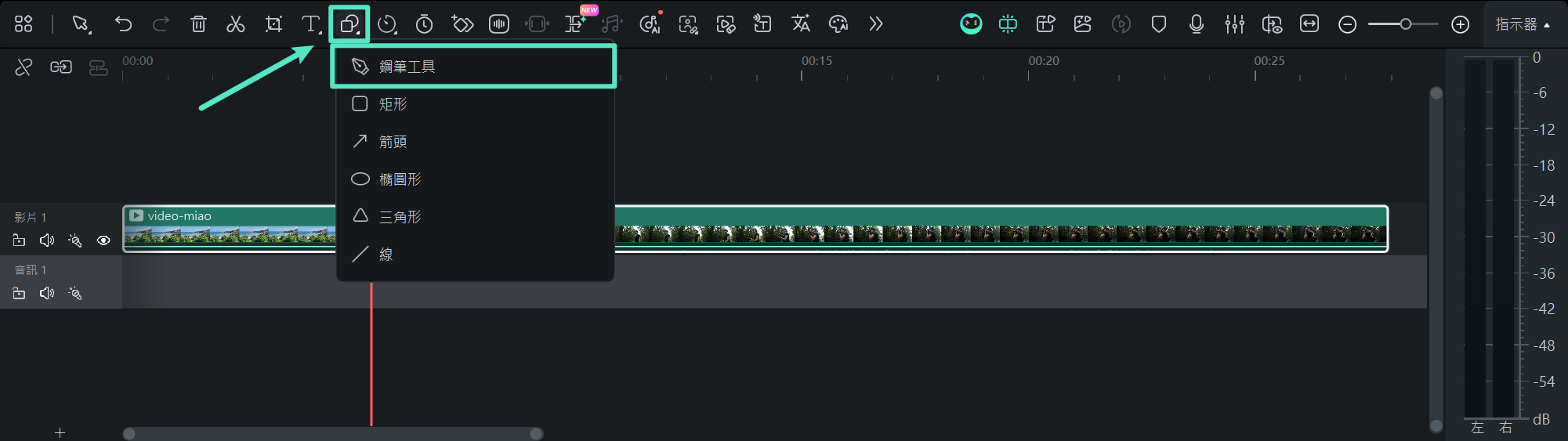Open the shape tools dropdown button
This screenshot has height=441, width=1568.
(x=349, y=24)
